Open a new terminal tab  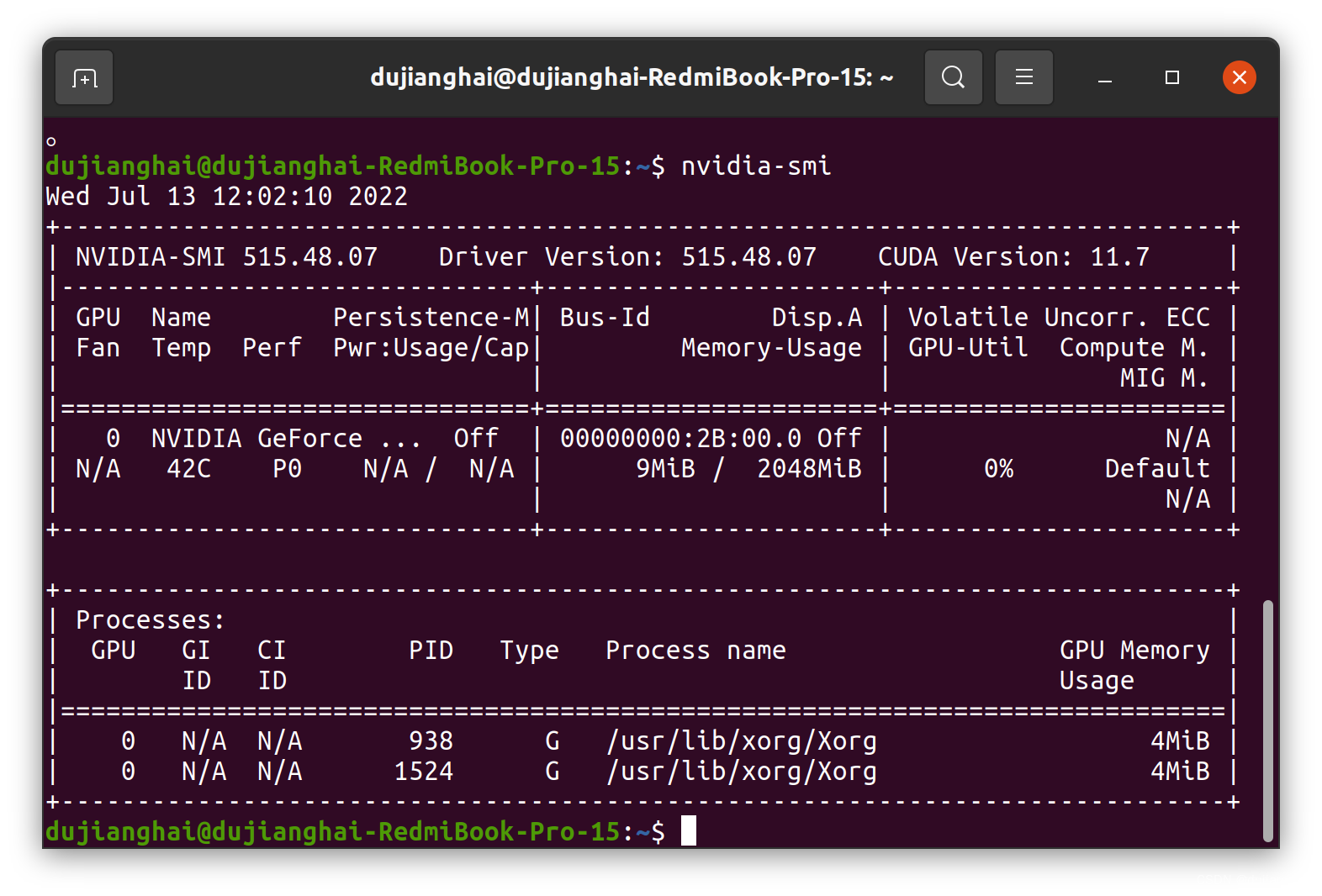click(84, 78)
